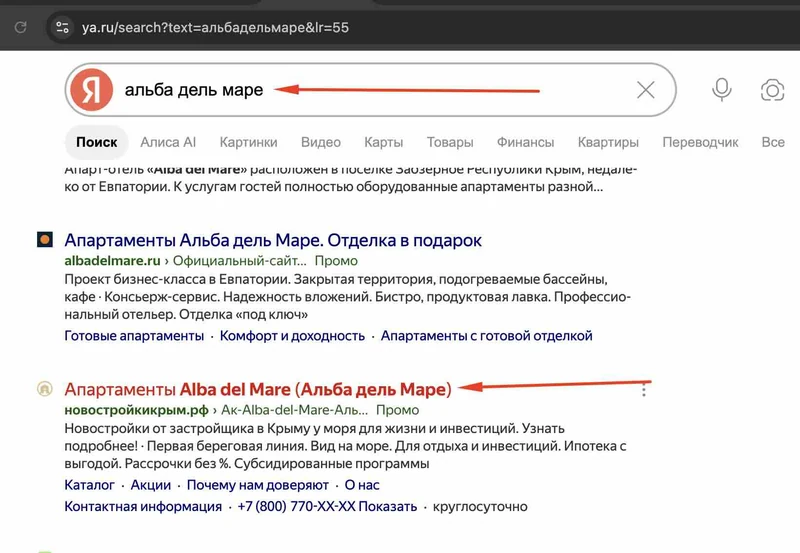Open site information icon in address bar
The image size is (800, 553).
click(x=62, y=27)
